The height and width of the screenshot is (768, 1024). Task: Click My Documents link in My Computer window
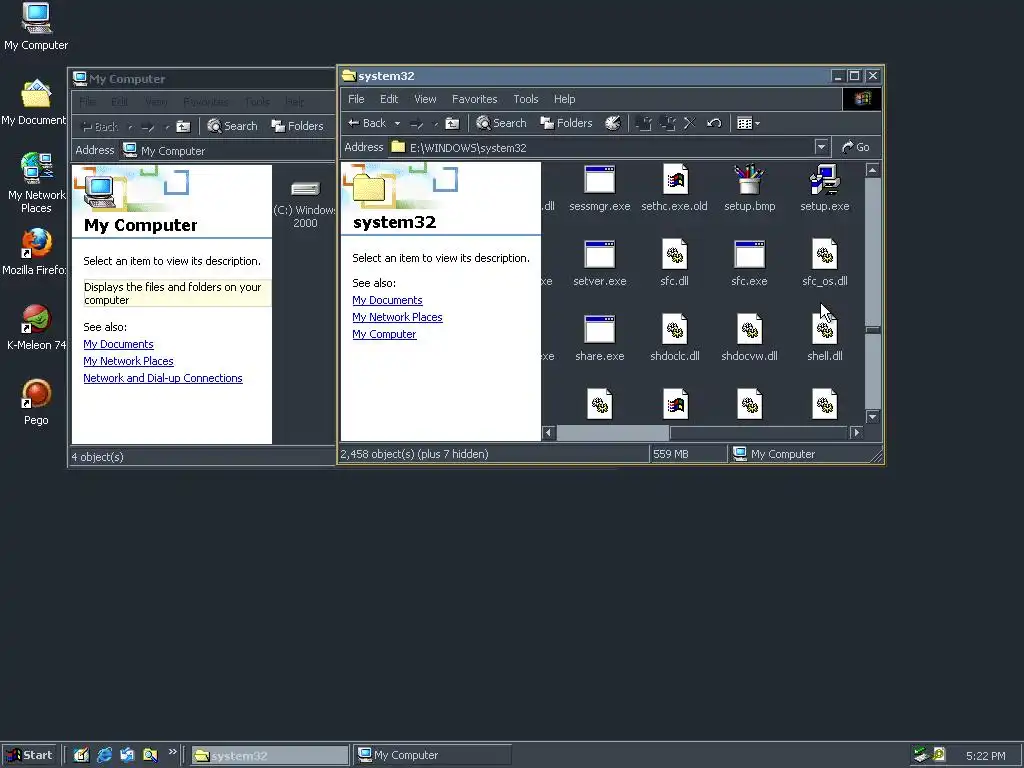pos(118,344)
